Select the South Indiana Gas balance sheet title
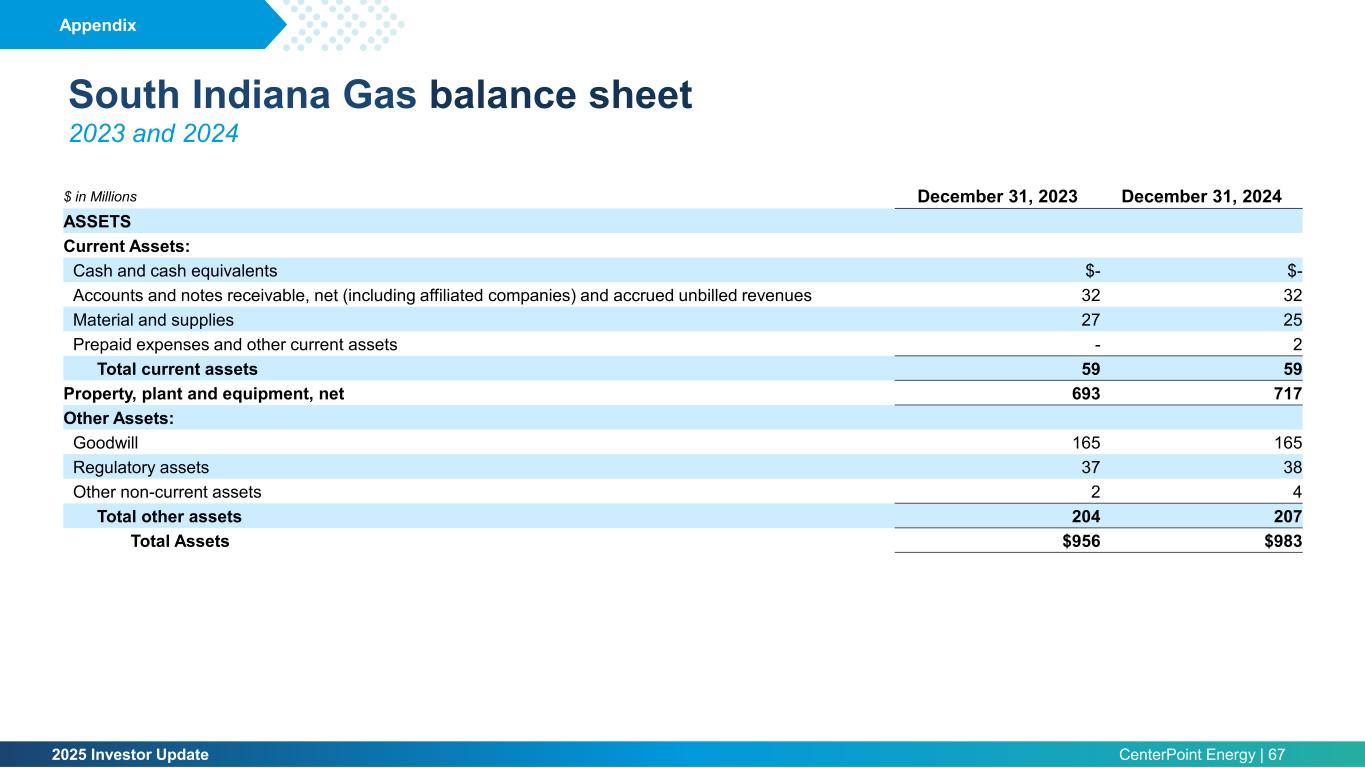Viewport: 1365px width, 768px height. tap(380, 95)
